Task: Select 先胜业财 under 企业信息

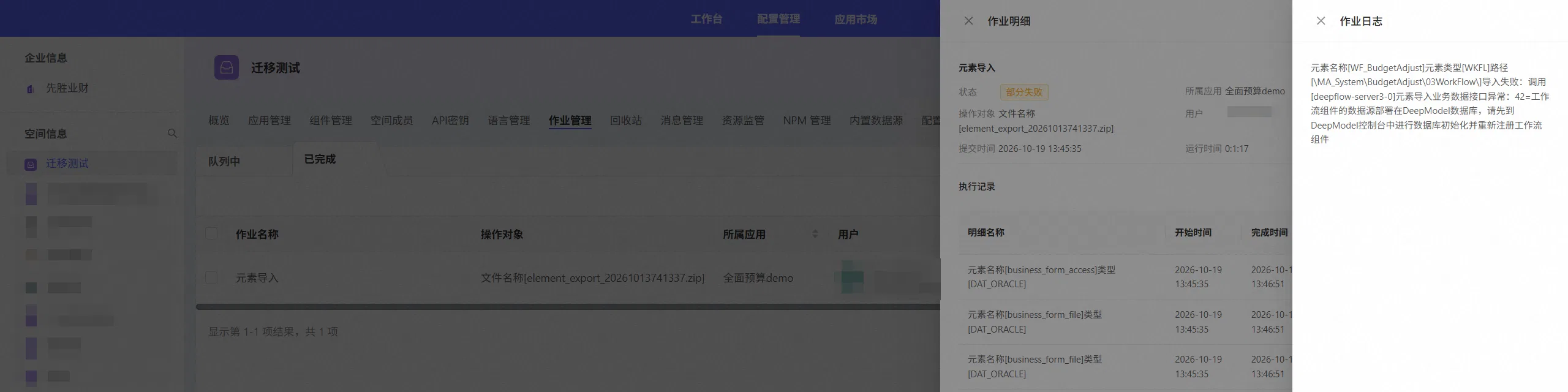Action: pos(67,88)
